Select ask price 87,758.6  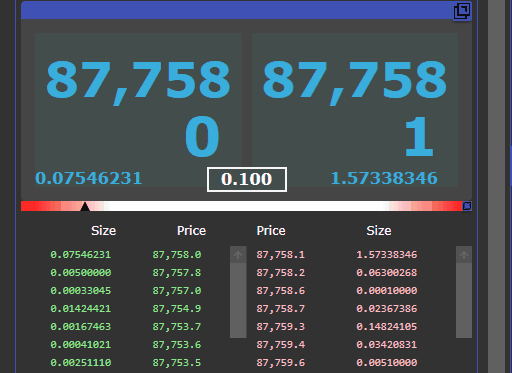pos(281,291)
